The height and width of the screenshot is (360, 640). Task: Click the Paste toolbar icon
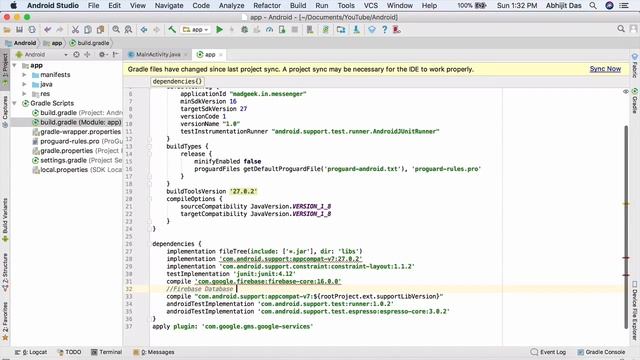(x=100, y=29)
